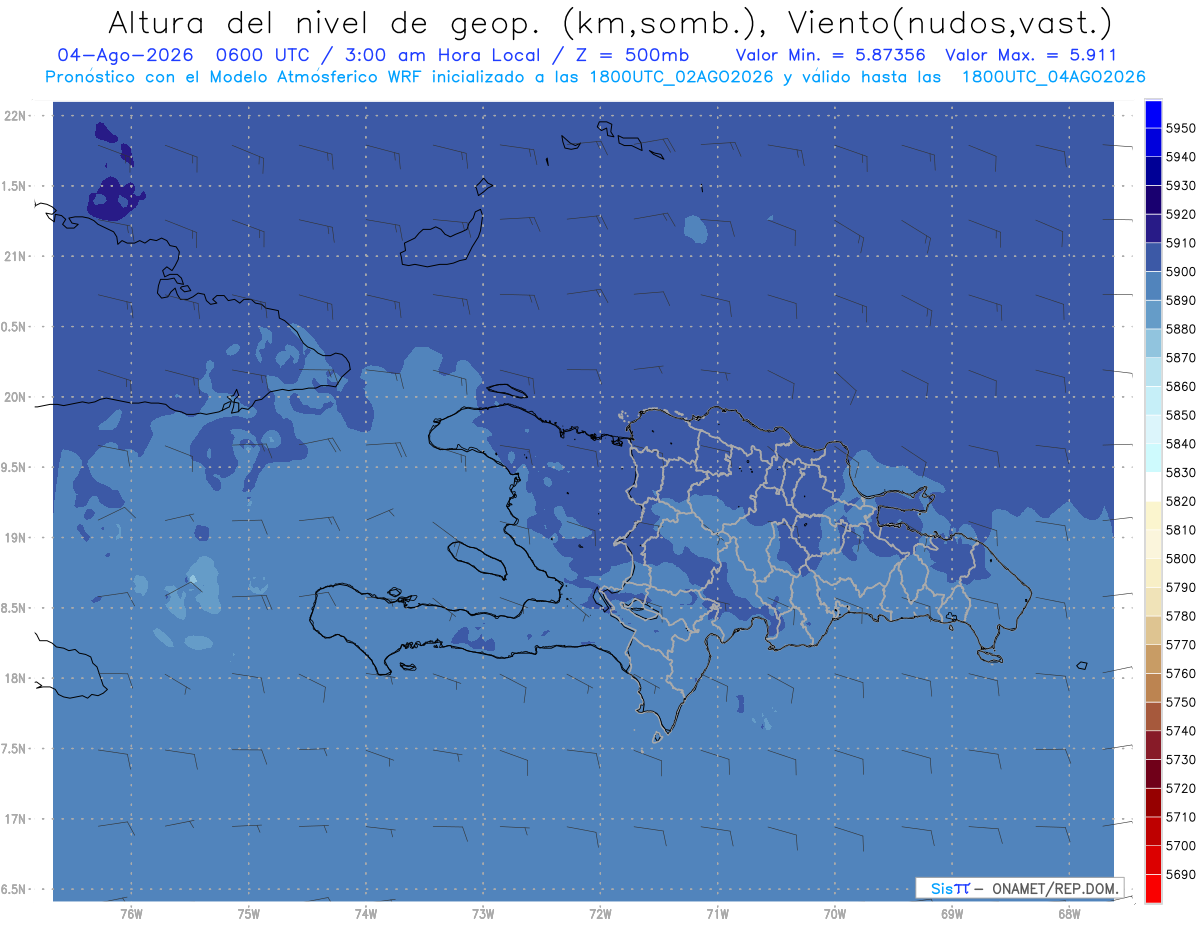Click the 76W longitude label

131,914
